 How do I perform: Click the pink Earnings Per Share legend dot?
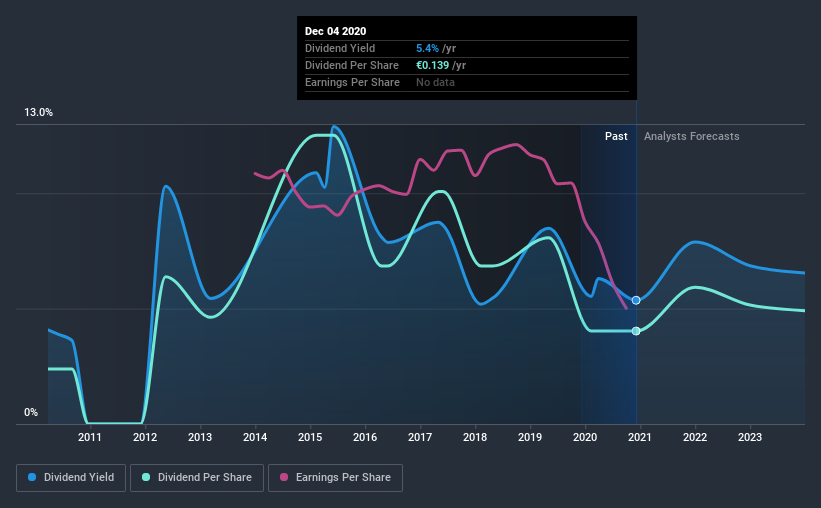pos(284,477)
